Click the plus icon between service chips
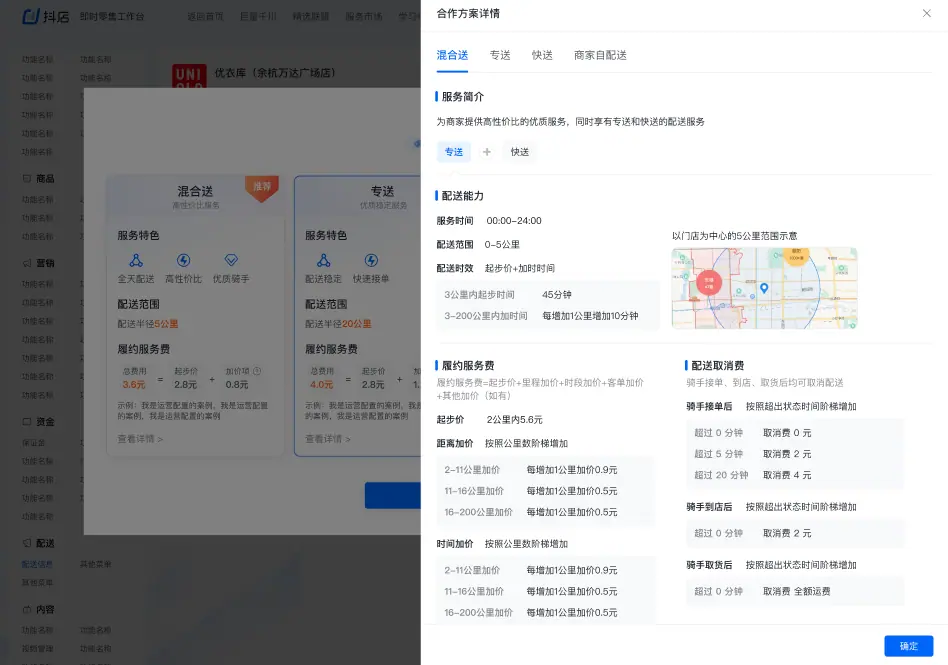The width and height of the screenshot is (948, 665). click(x=487, y=152)
